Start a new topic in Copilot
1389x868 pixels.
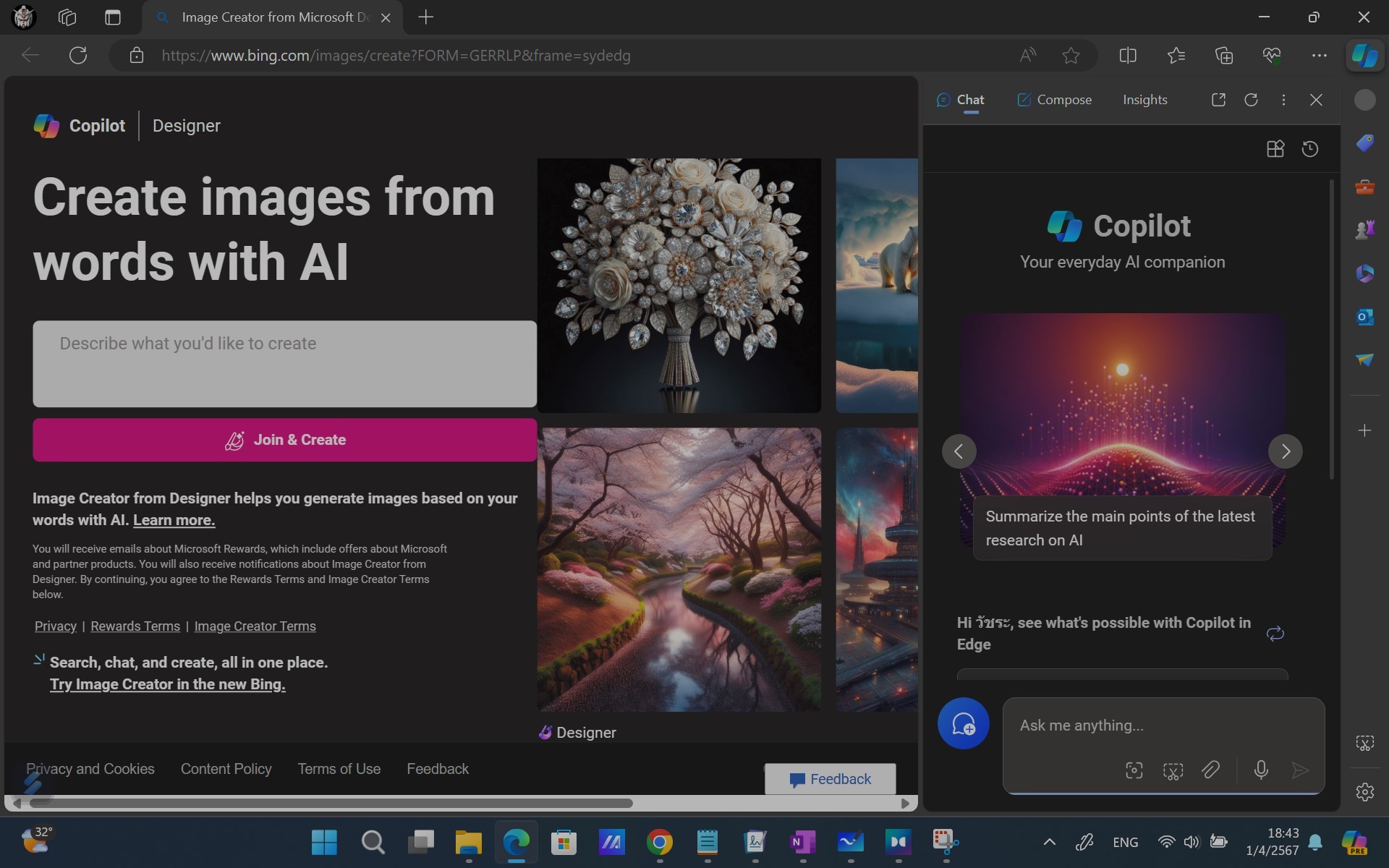pos(963,723)
